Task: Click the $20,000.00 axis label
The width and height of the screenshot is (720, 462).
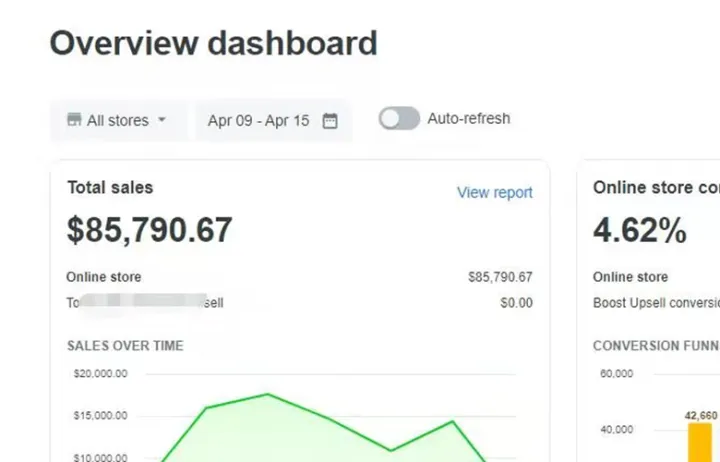Action: 101,374
